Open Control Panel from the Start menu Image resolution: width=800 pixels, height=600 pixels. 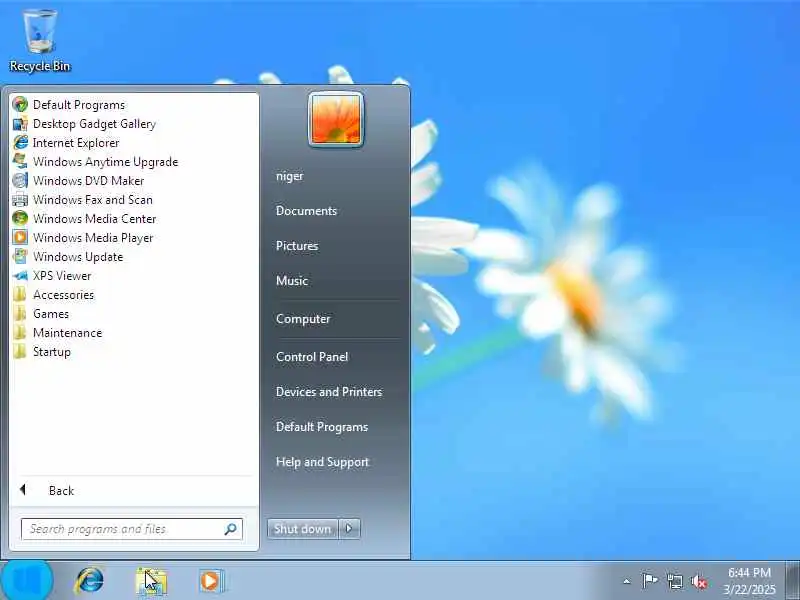(312, 357)
